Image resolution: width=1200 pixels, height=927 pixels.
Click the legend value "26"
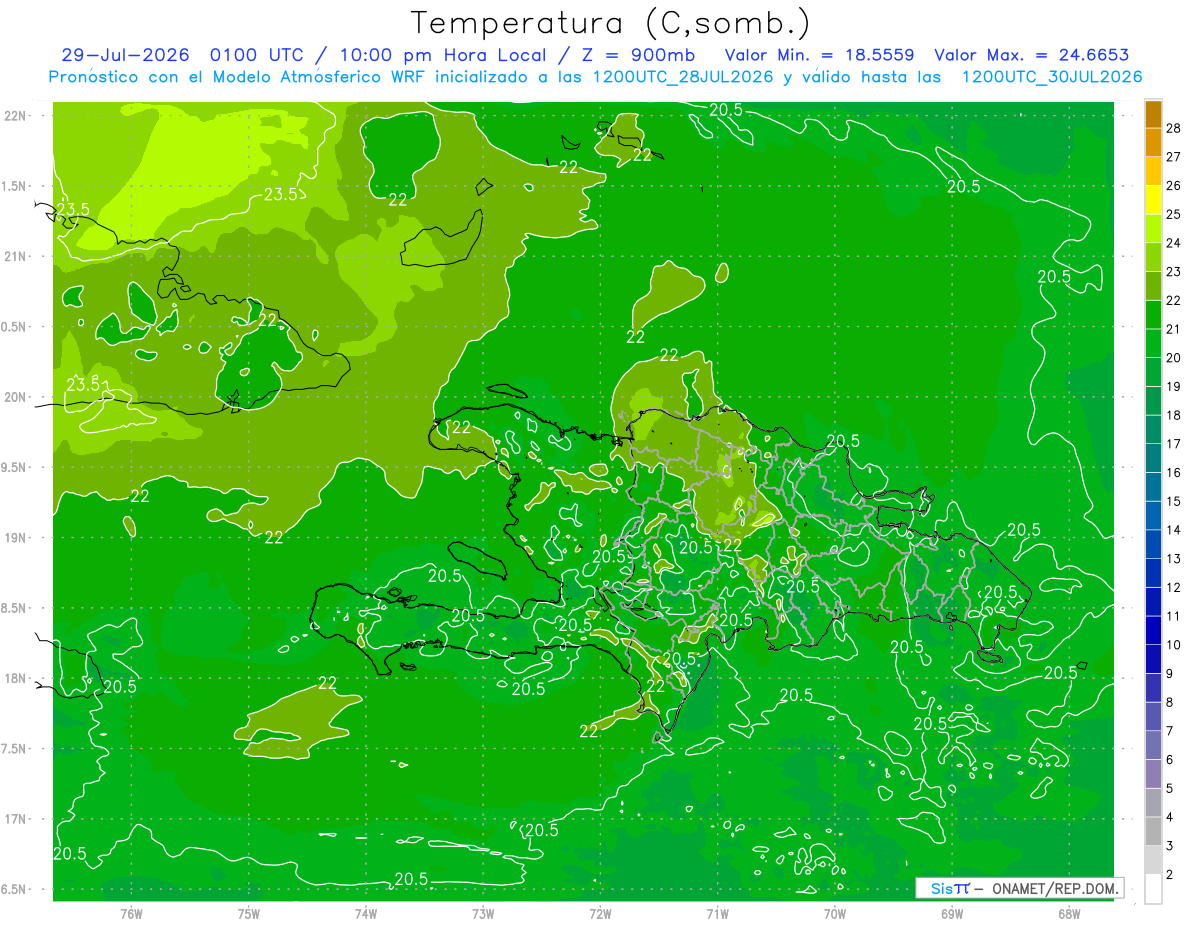(x=1173, y=186)
